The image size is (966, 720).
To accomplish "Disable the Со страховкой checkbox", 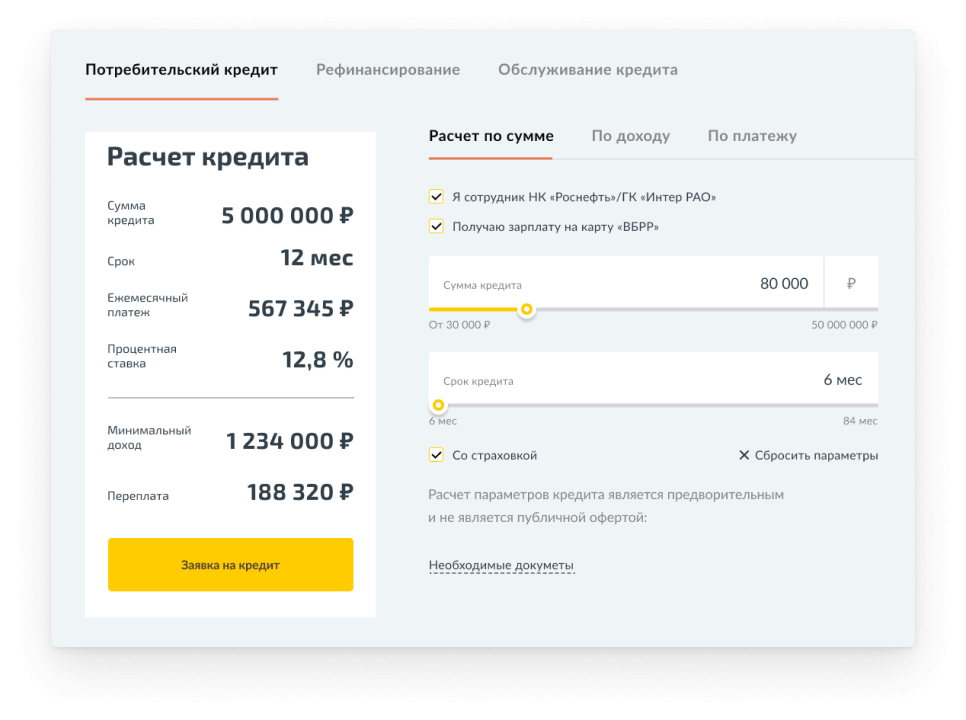I will tap(436, 455).
